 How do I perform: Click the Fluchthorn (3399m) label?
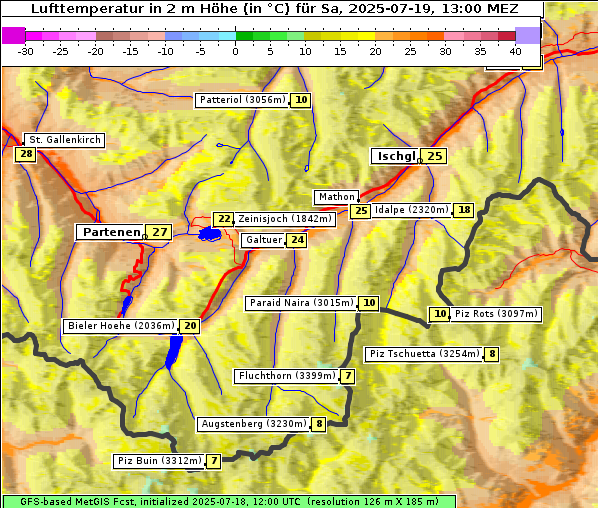[286, 376]
